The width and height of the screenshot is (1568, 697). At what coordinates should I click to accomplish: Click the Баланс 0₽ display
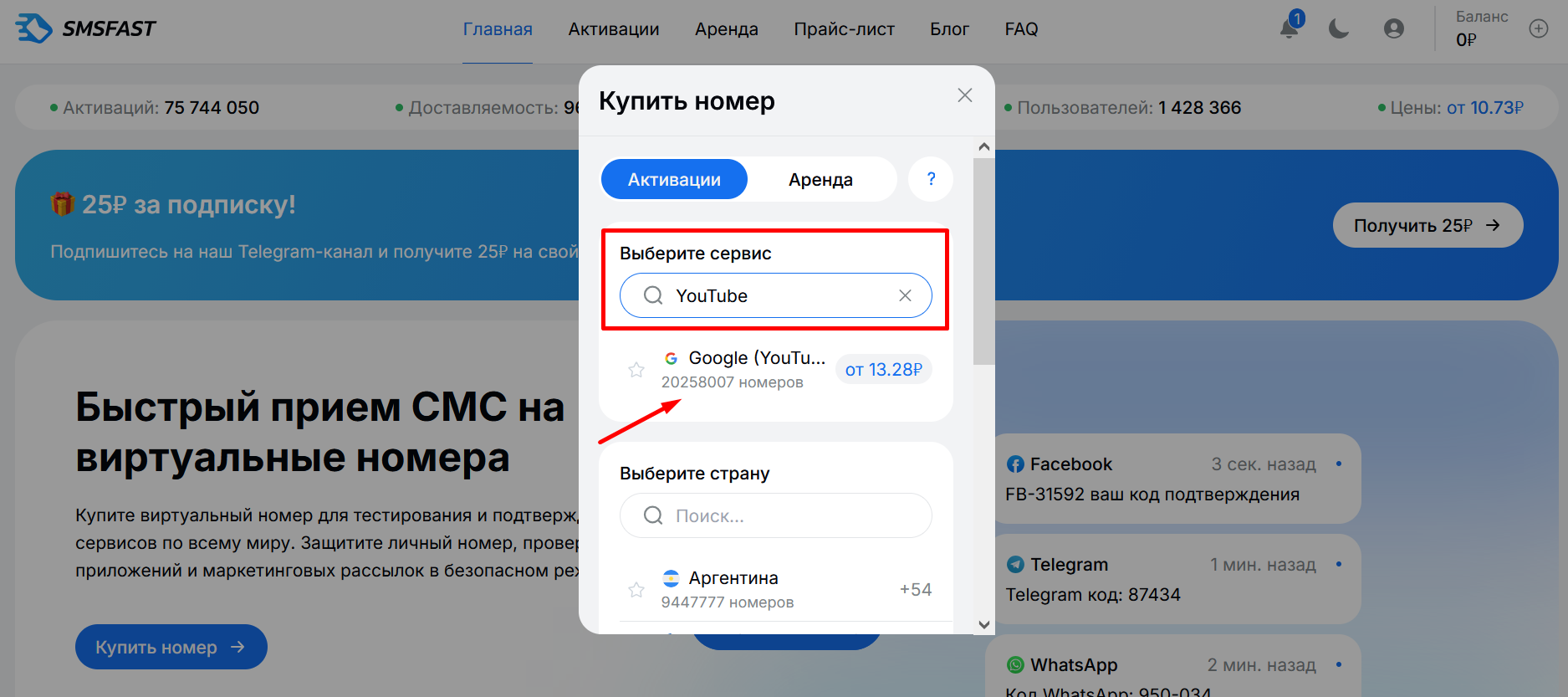1482,28
